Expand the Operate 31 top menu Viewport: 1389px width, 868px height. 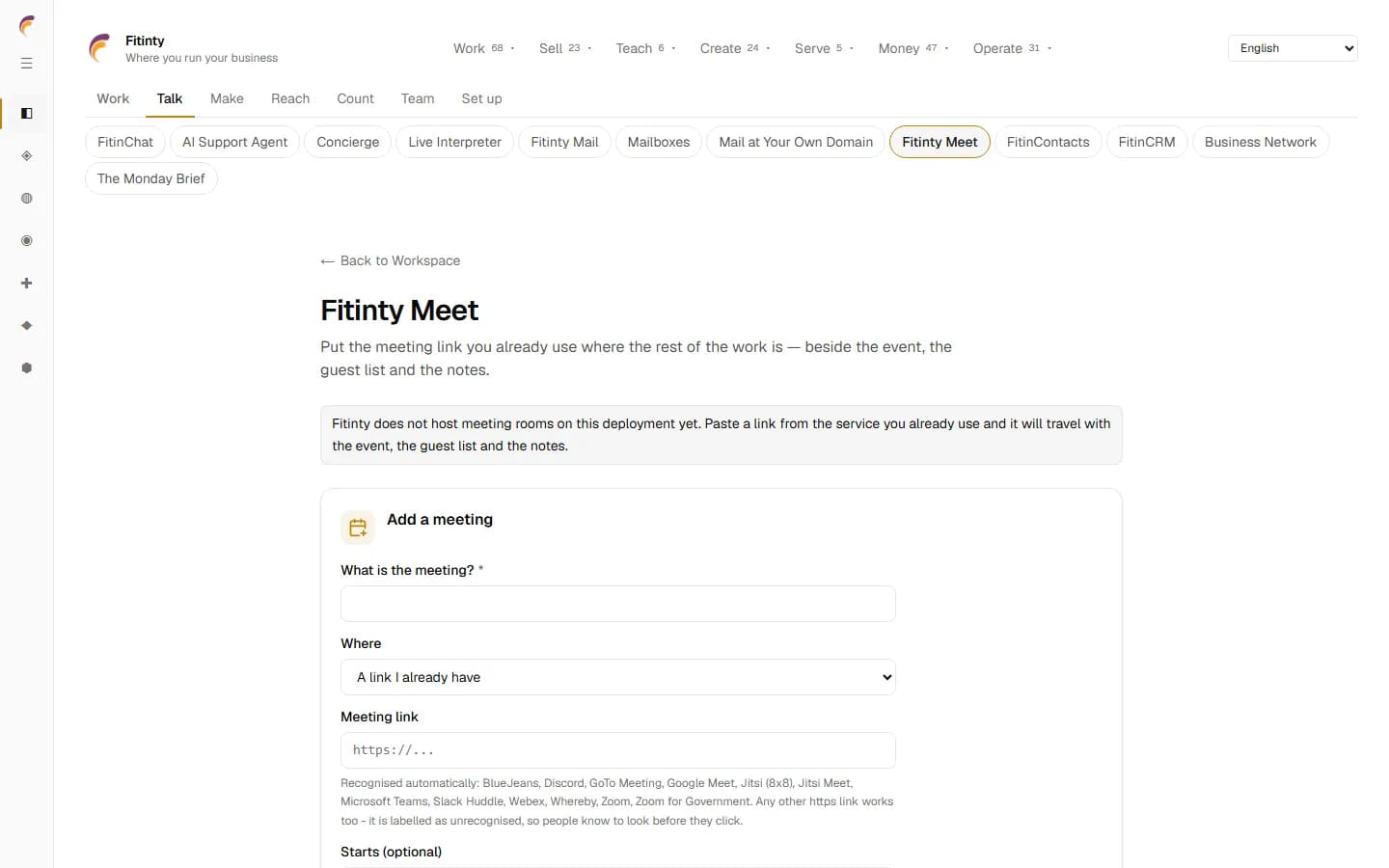point(1012,48)
